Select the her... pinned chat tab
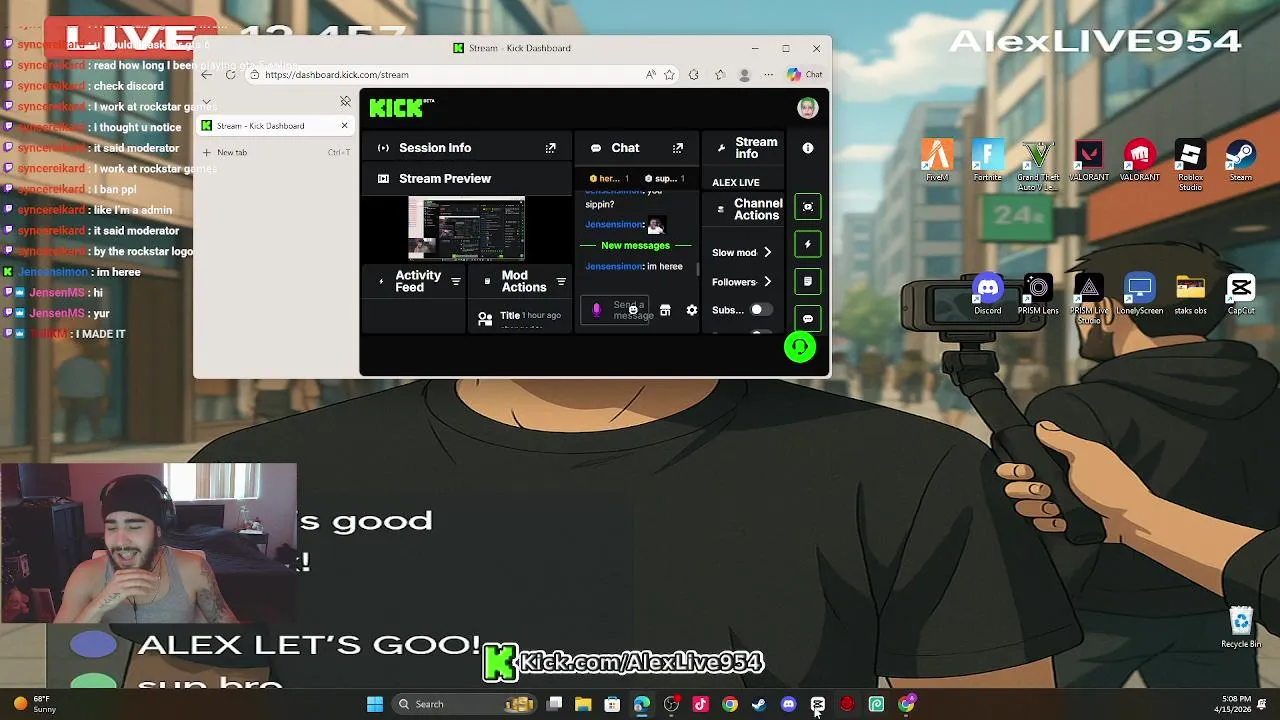Image resolution: width=1280 pixels, height=720 pixels. tap(608, 179)
